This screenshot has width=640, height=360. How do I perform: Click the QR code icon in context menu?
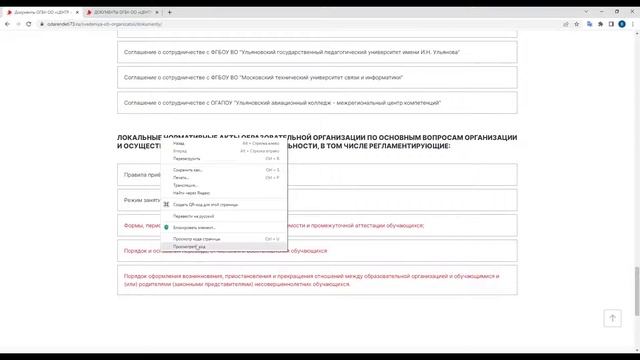tap(166, 204)
